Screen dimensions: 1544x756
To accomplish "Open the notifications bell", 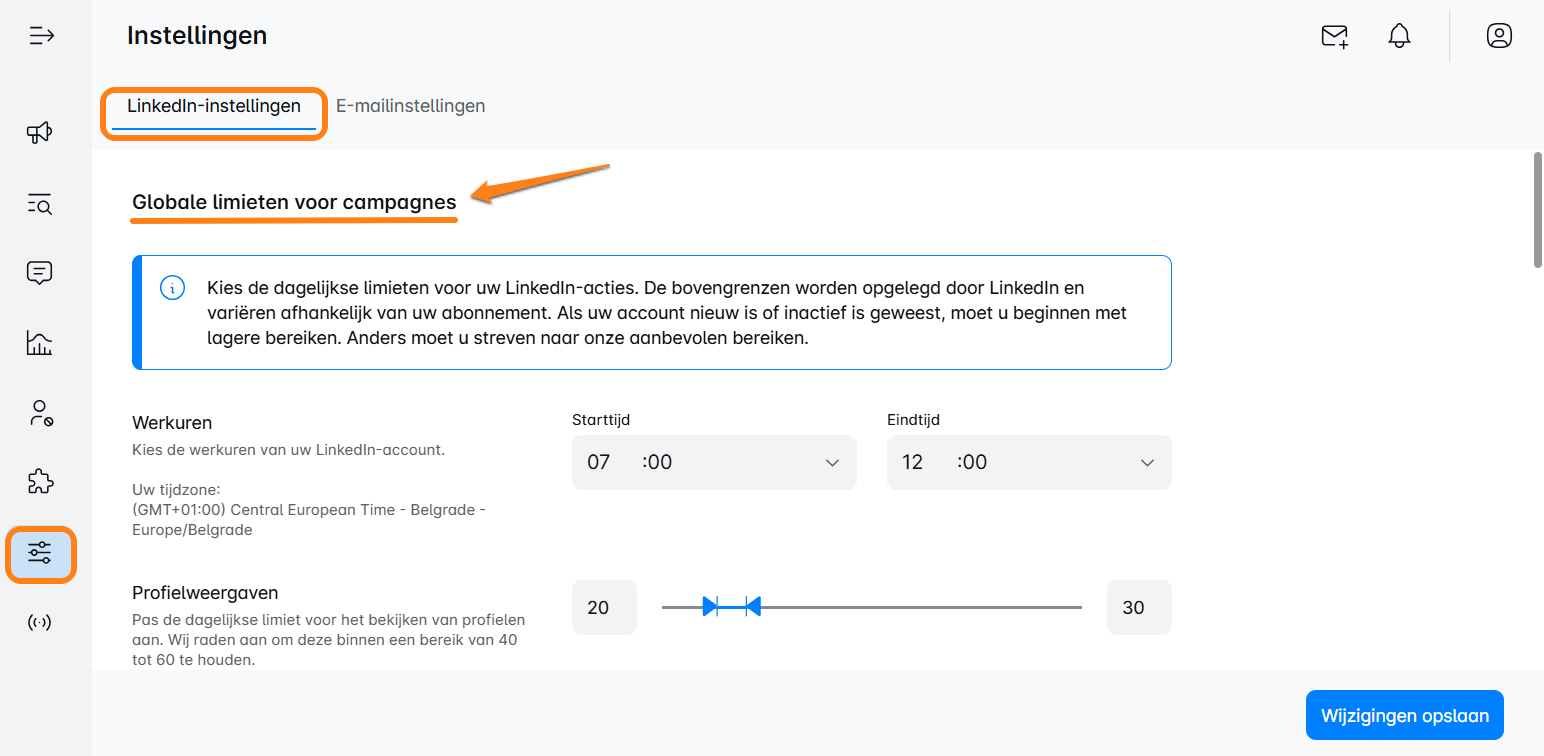I will coord(1399,37).
